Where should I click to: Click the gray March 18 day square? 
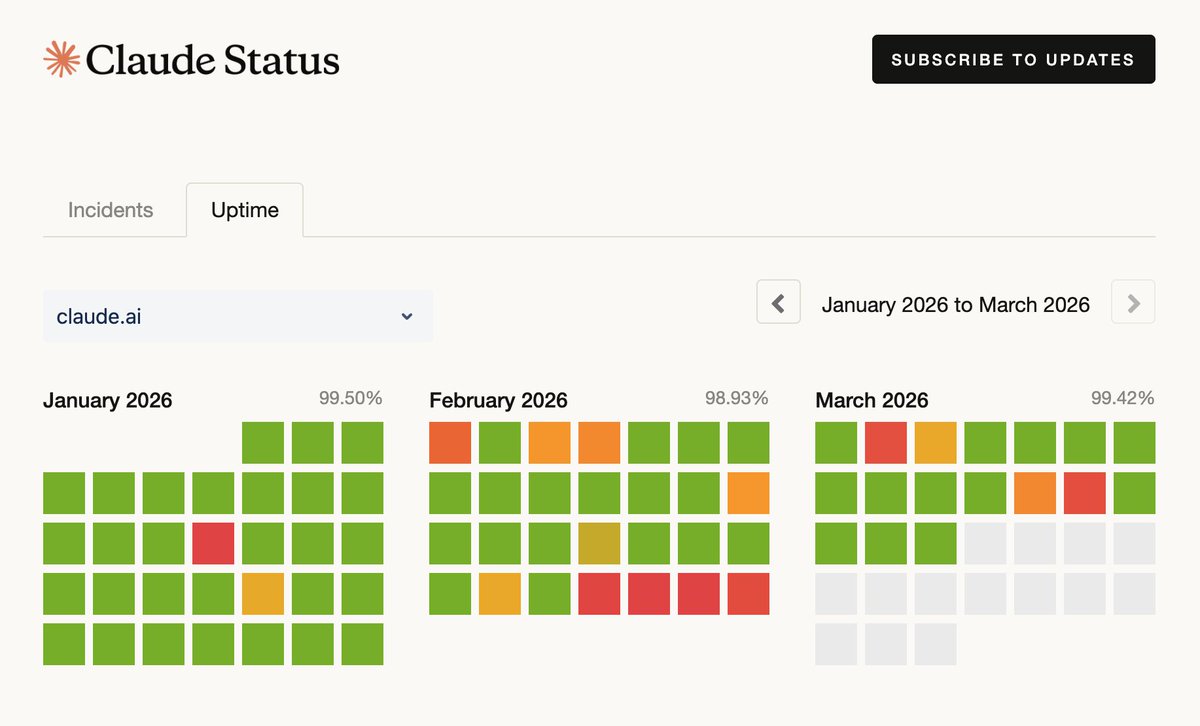click(985, 543)
